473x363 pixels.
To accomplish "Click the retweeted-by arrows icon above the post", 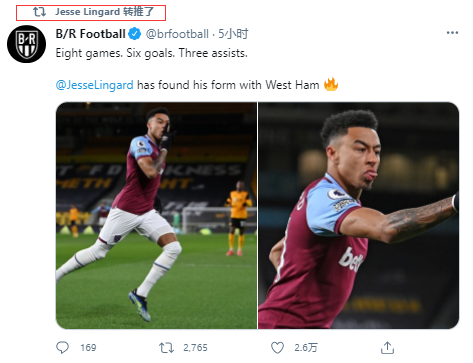I will 39,12.
